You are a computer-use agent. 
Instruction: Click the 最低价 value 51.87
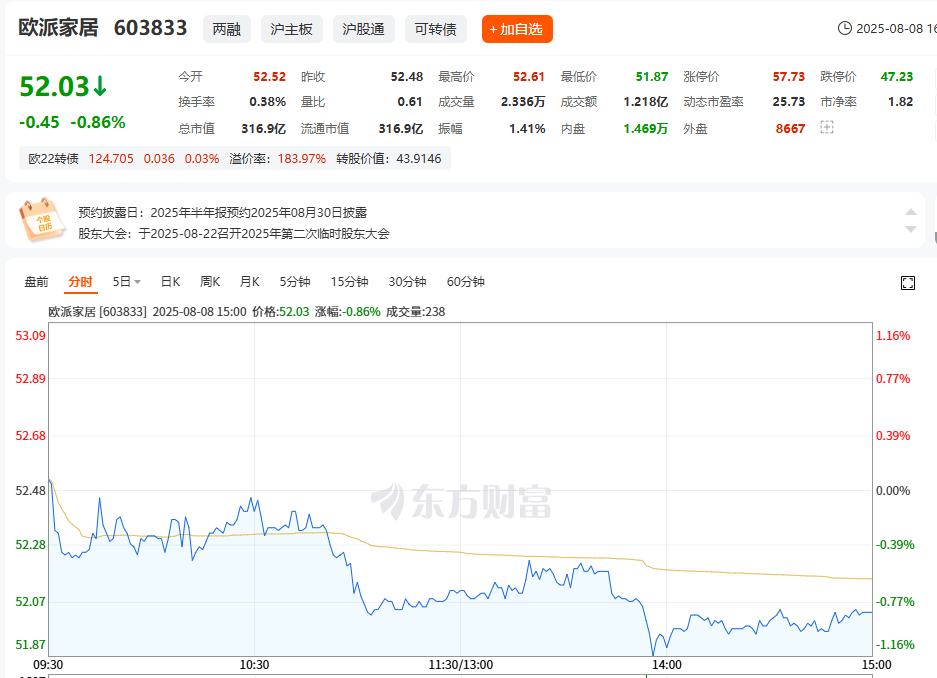pyautogui.click(x=651, y=77)
